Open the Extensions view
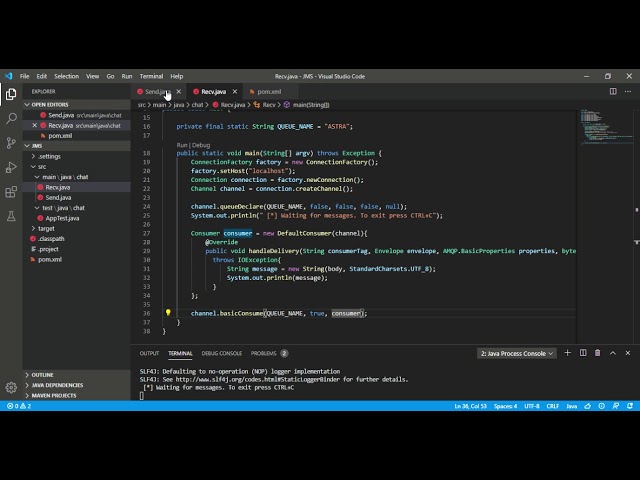640x480 pixels. point(11,191)
